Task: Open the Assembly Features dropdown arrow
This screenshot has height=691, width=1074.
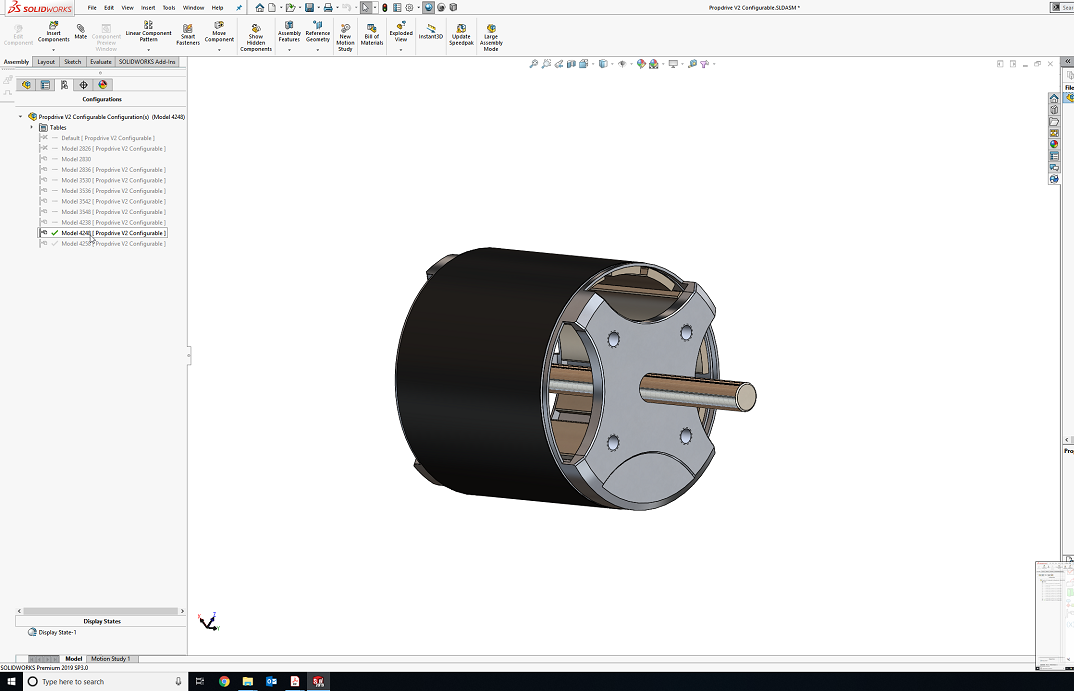Action: (x=289, y=49)
